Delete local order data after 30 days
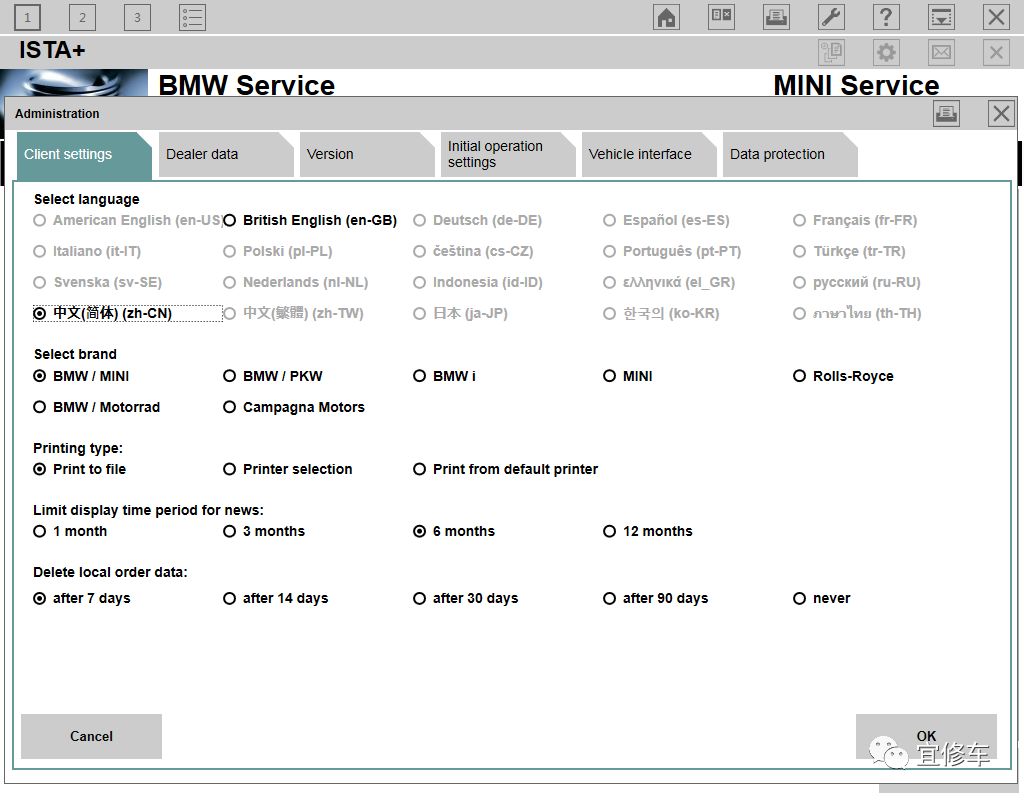This screenshot has height=800, width=1024. pyautogui.click(x=466, y=598)
